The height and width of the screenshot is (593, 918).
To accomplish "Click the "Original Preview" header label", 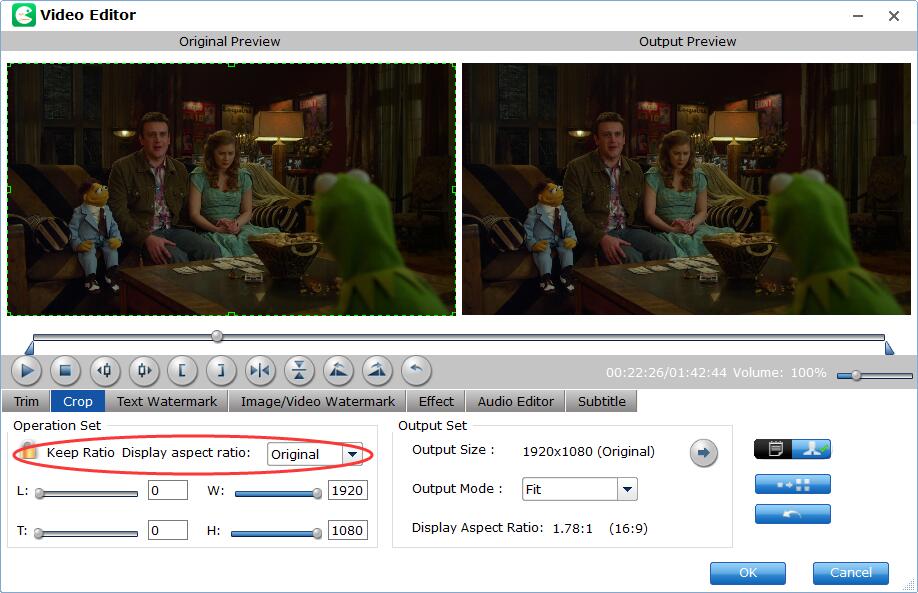I will tap(230, 42).
